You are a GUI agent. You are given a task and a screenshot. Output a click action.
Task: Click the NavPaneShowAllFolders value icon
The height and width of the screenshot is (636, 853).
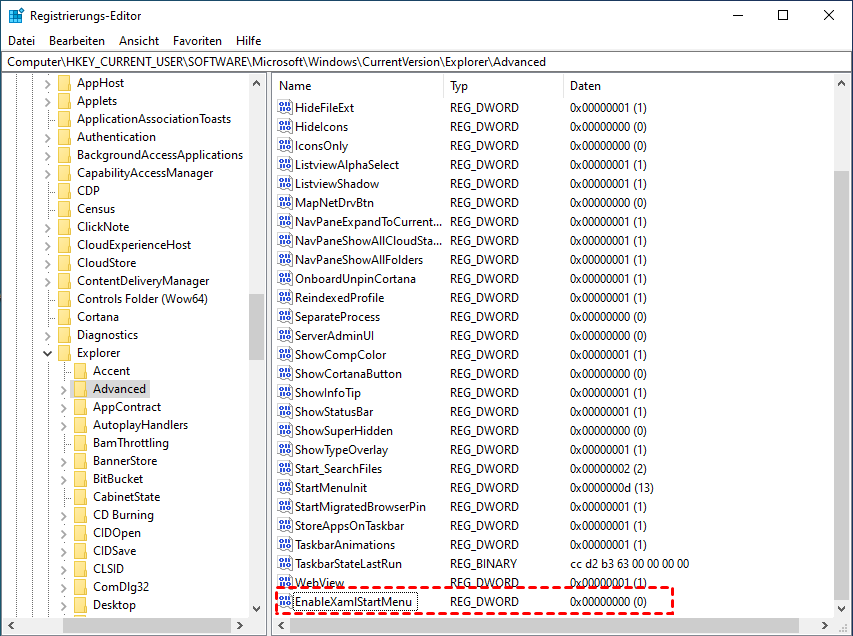(285, 260)
